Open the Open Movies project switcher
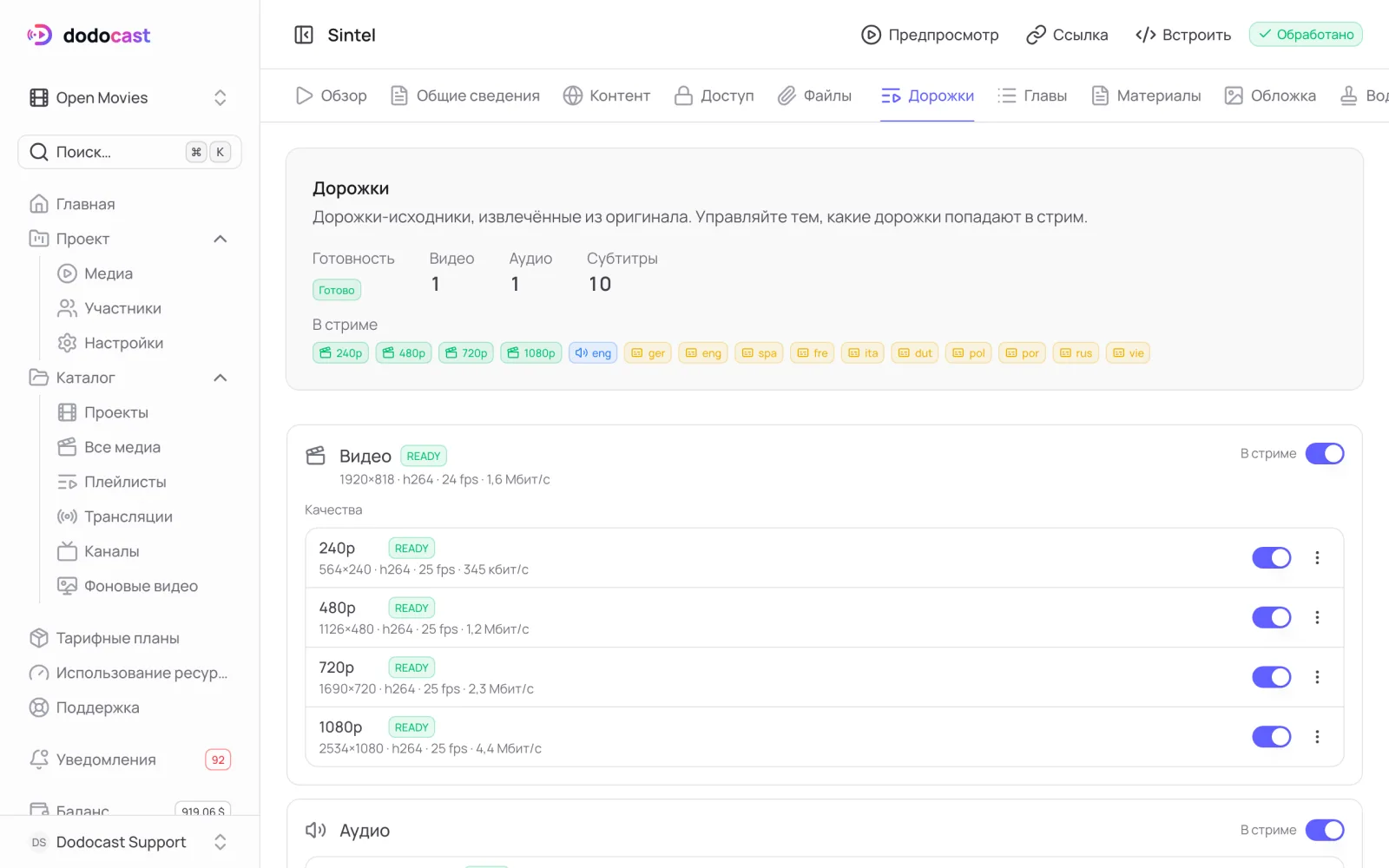This screenshot has height=868, width=1389. coord(129,98)
